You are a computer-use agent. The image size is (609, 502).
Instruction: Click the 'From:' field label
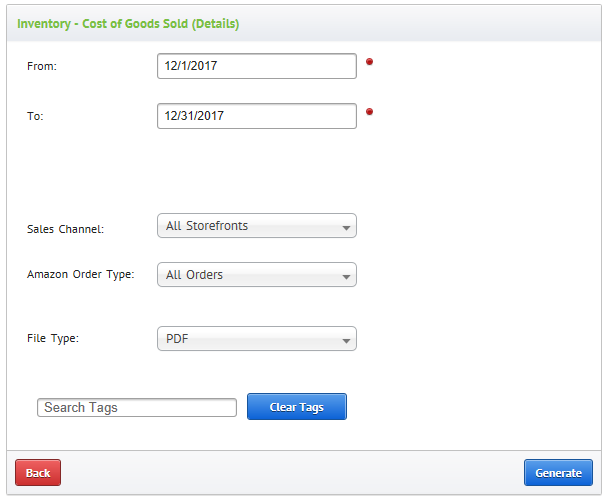pos(42,66)
